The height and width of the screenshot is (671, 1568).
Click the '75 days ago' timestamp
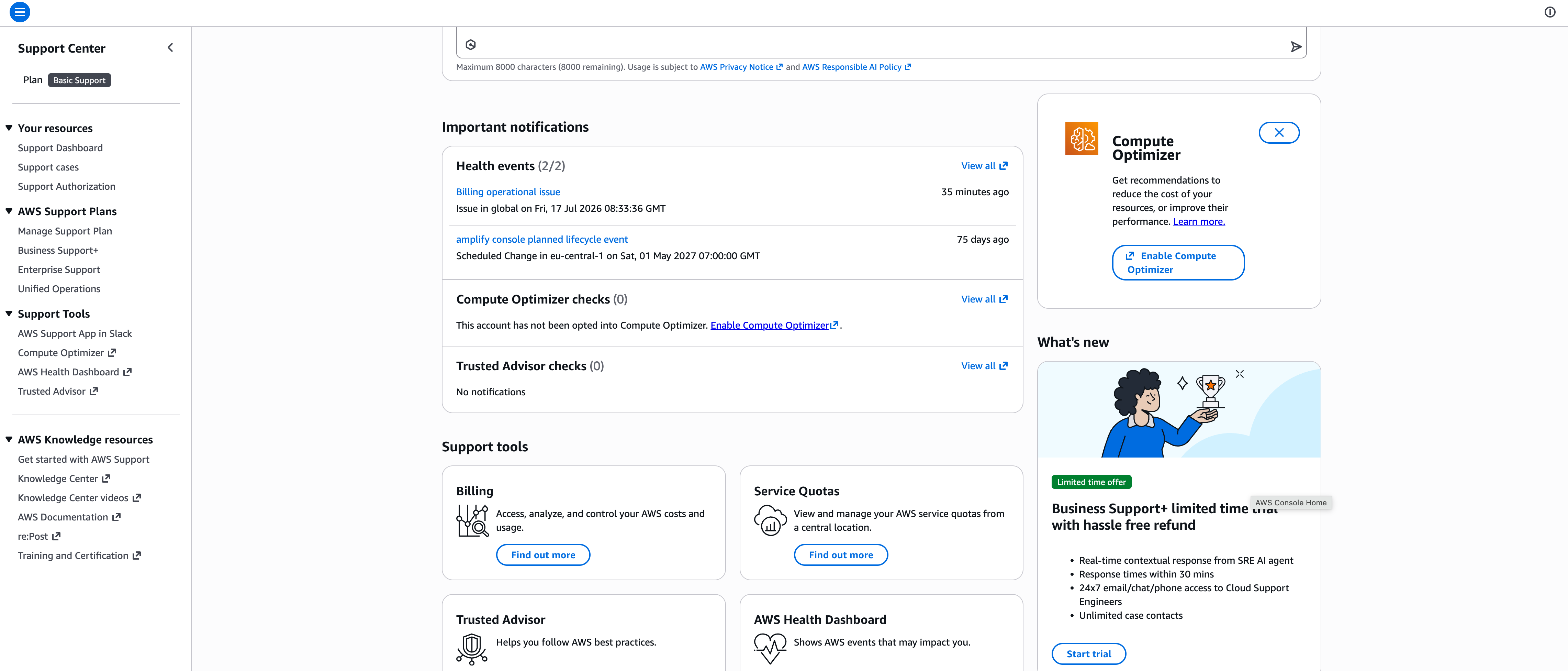tap(983, 239)
